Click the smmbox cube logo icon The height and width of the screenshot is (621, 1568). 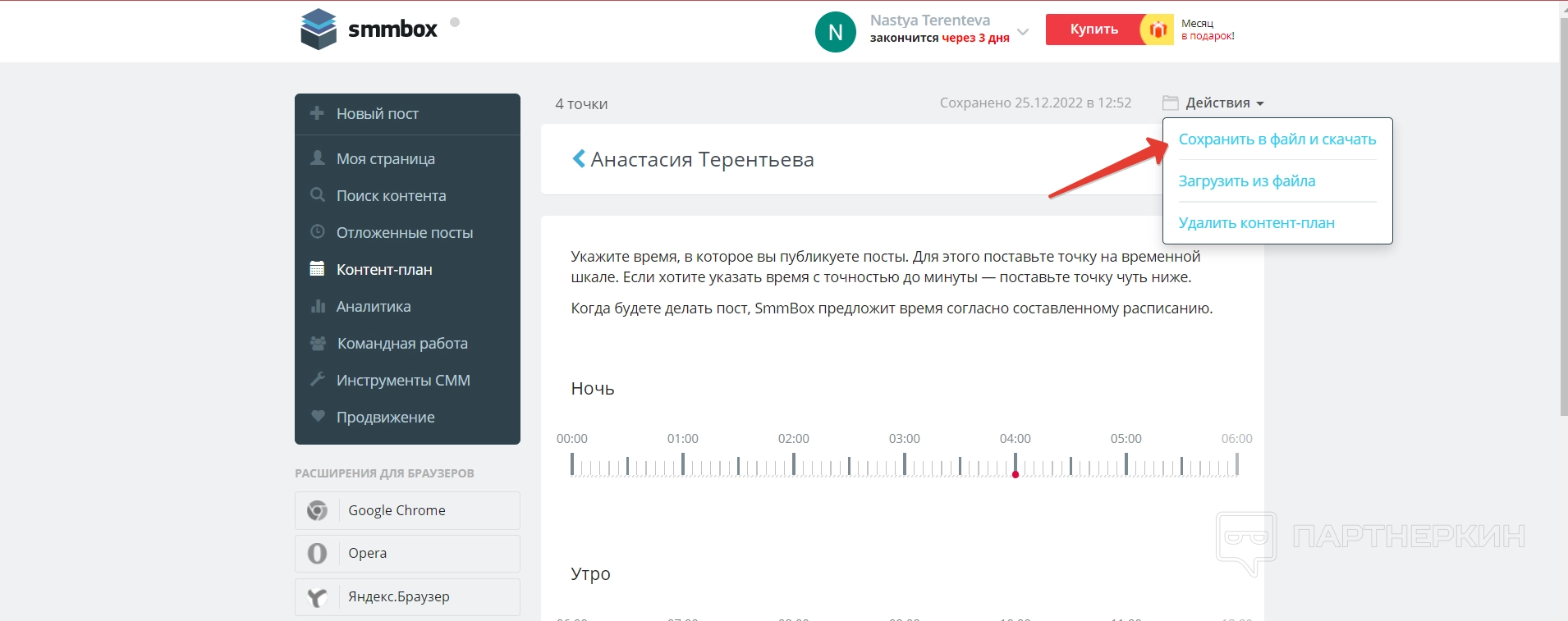(319, 30)
